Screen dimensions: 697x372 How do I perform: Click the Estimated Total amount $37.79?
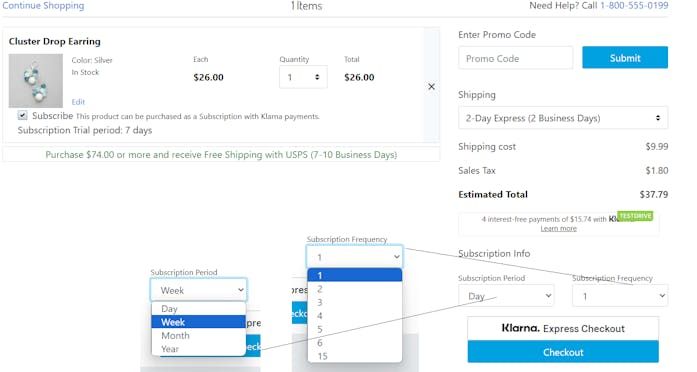653,194
